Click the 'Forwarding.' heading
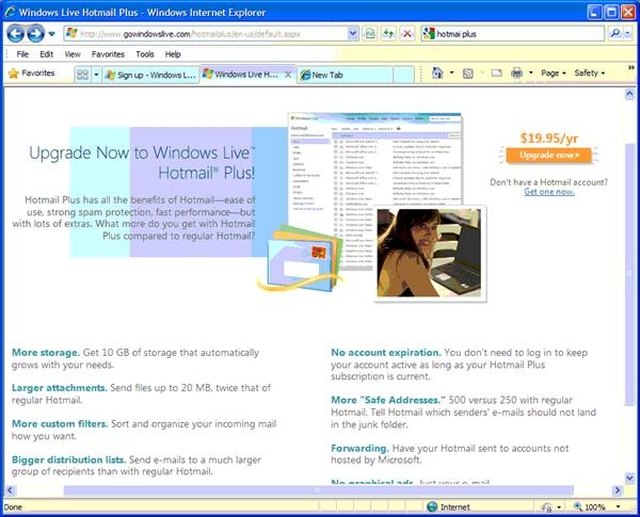 coord(360,448)
